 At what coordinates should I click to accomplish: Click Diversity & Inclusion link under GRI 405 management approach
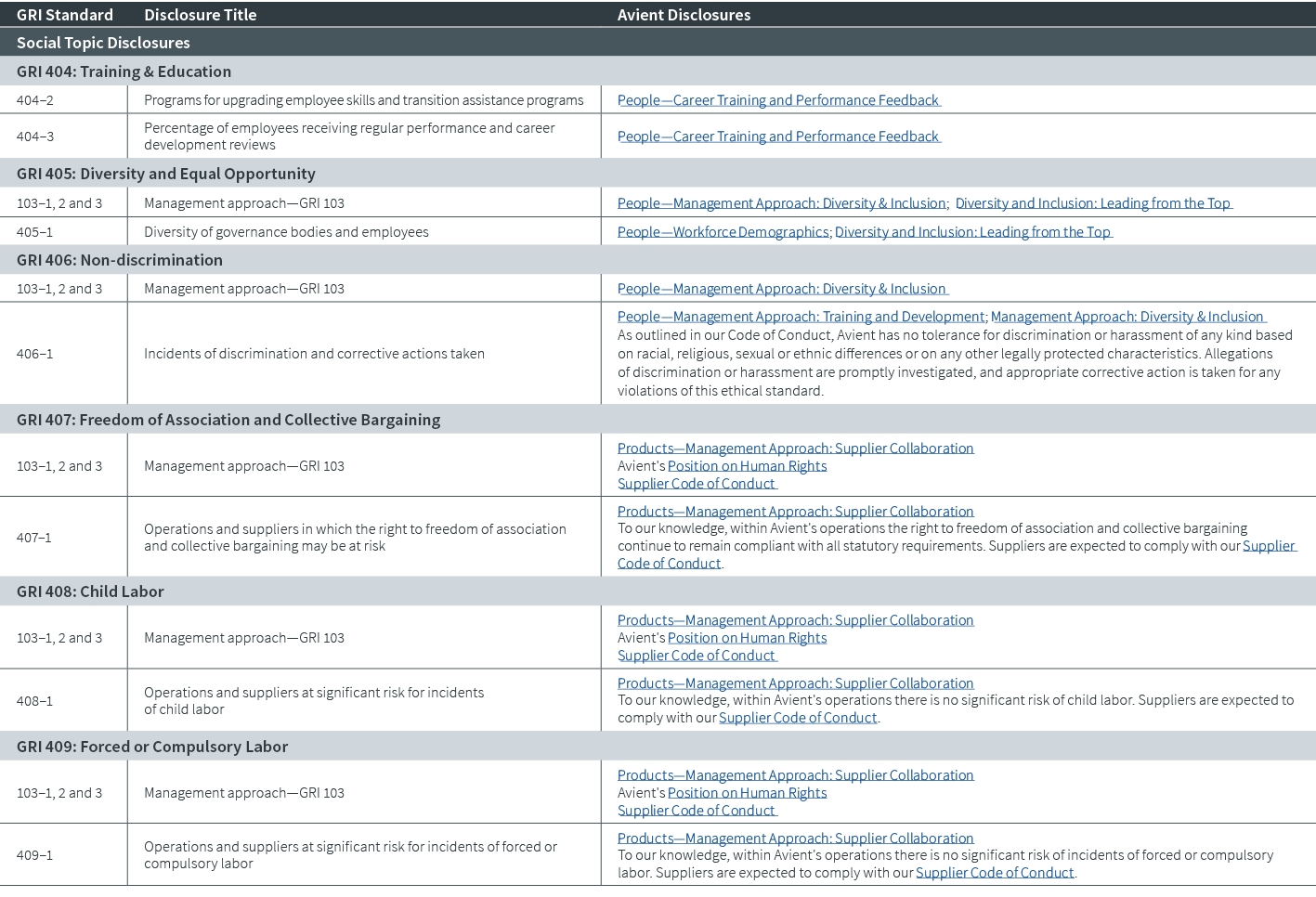781,203
